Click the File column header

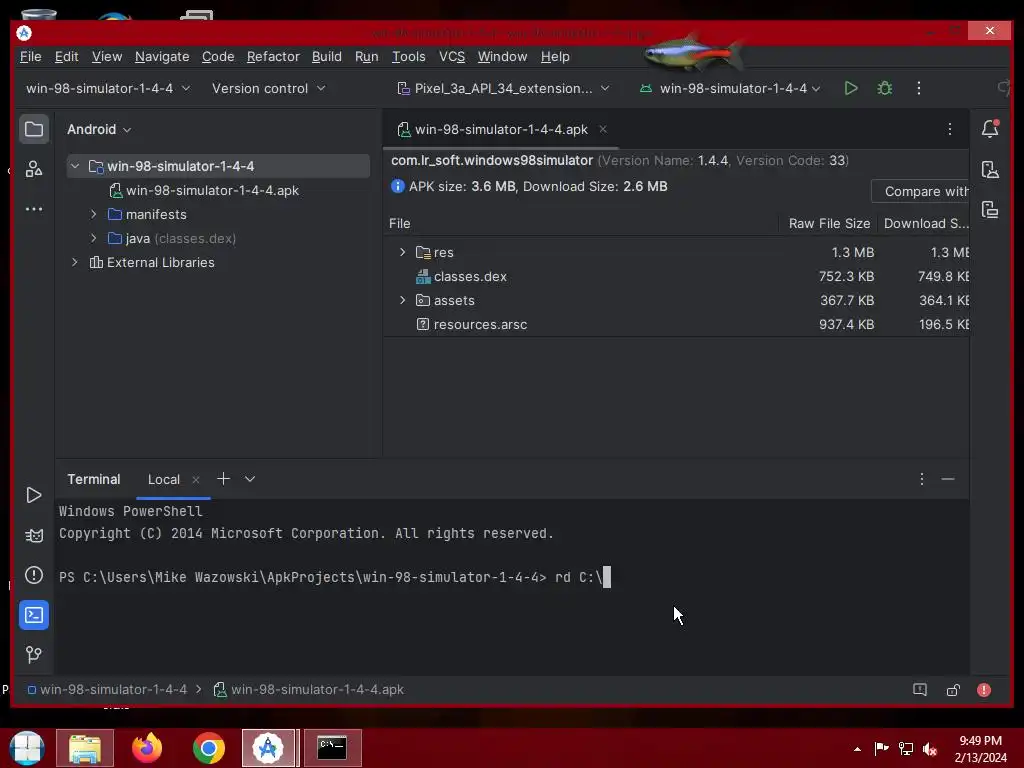click(400, 223)
